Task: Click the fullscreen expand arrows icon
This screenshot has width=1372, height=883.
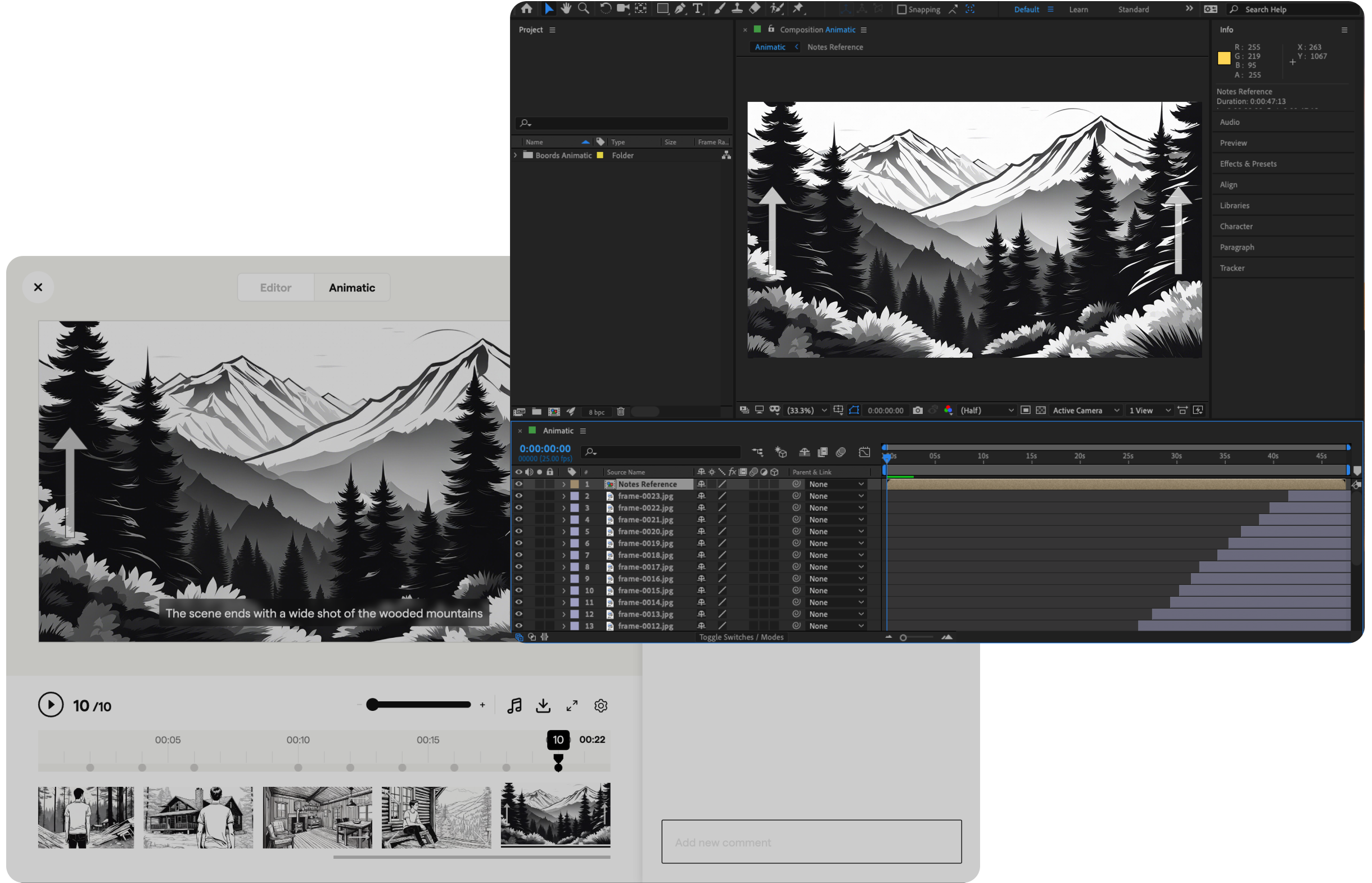Action: pos(572,706)
